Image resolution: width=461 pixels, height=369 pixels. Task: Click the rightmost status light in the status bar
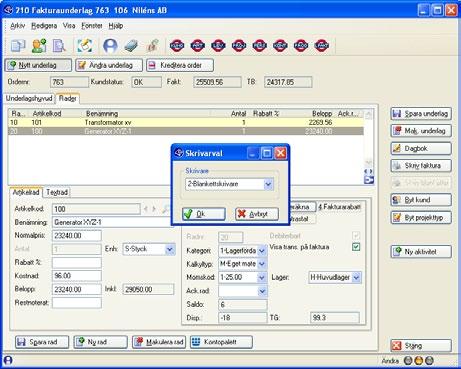click(x=429, y=360)
